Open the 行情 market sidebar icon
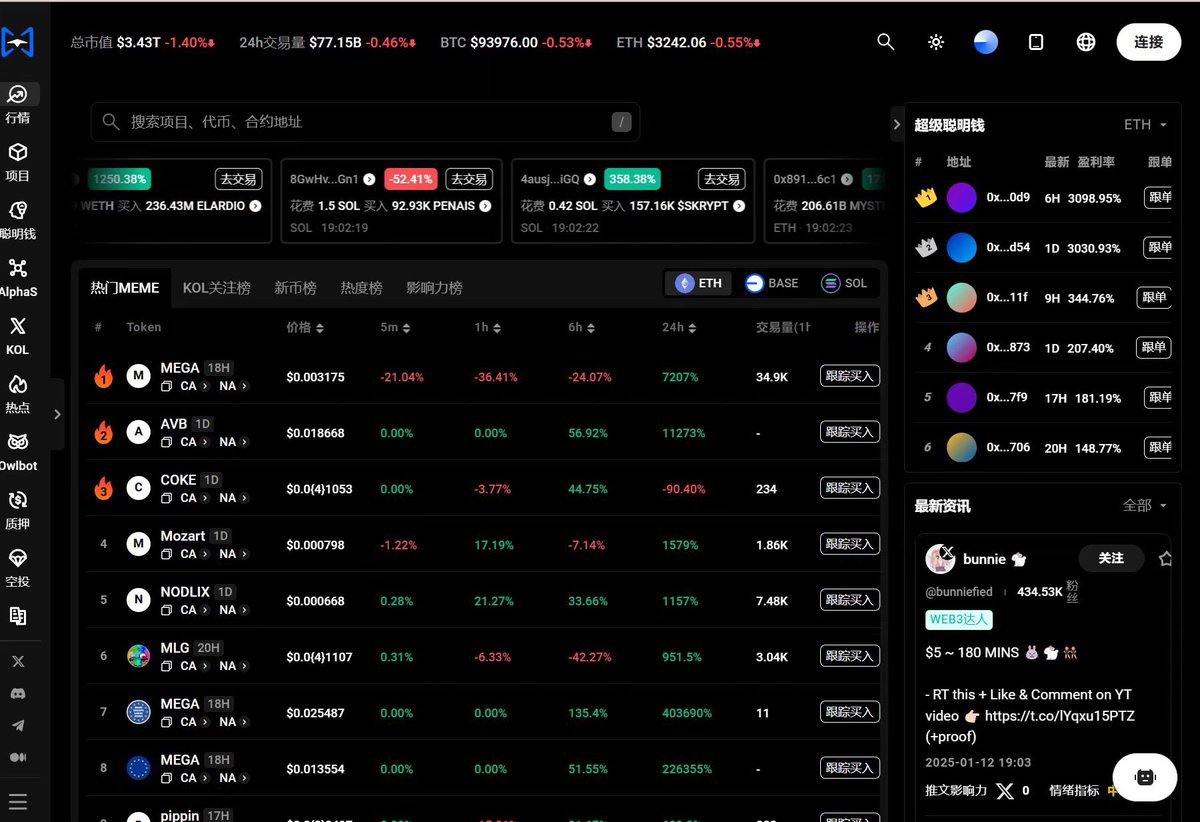Image resolution: width=1200 pixels, height=822 pixels. pyautogui.click(x=18, y=95)
